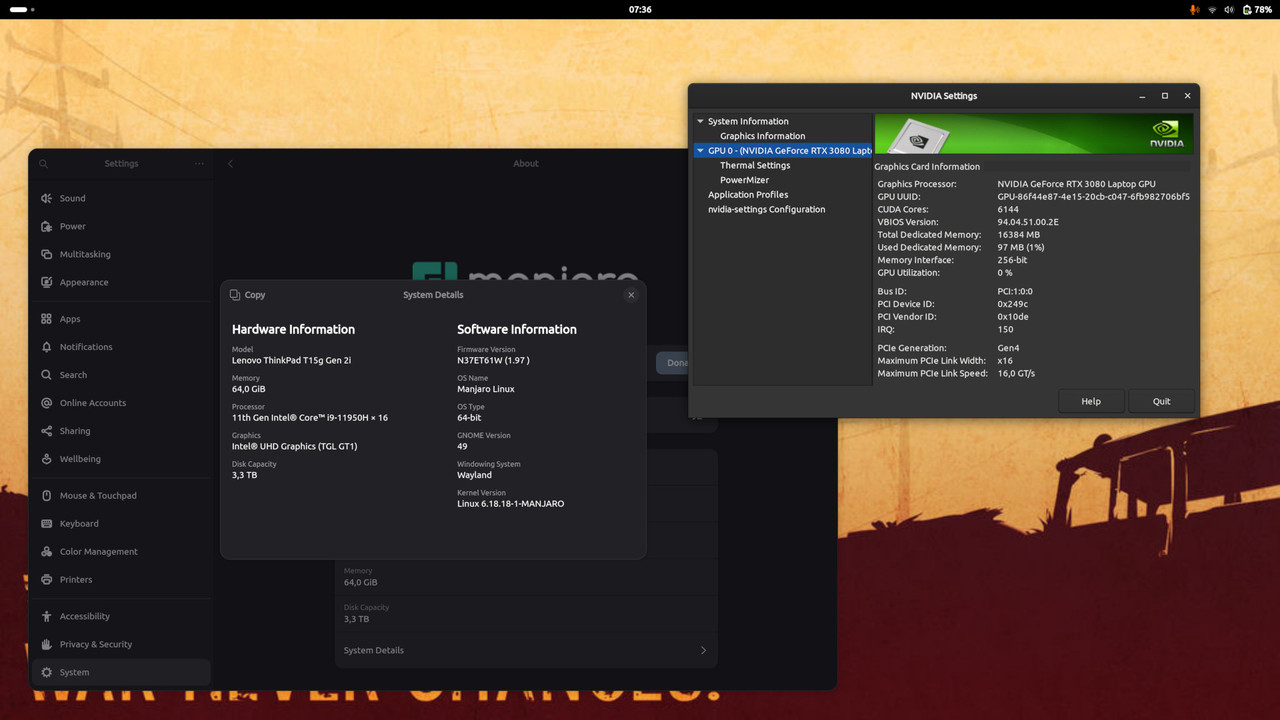Open the top bar clock 07:36
Viewport: 1280px width, 720px height.
(640, 9)
